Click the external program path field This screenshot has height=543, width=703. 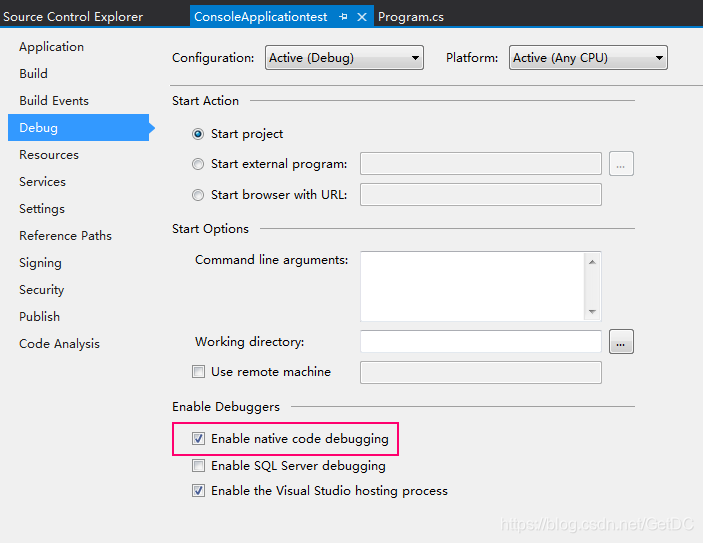(481, 164)
